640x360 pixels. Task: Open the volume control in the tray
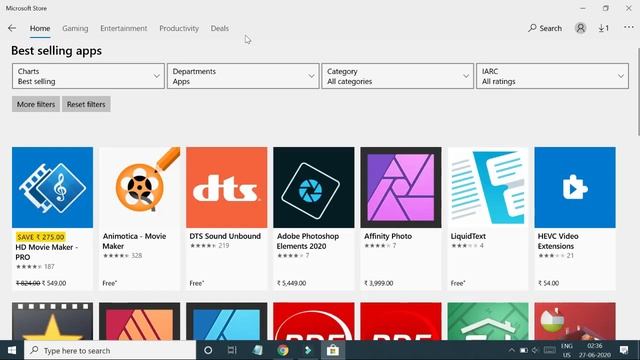(535, 350)
